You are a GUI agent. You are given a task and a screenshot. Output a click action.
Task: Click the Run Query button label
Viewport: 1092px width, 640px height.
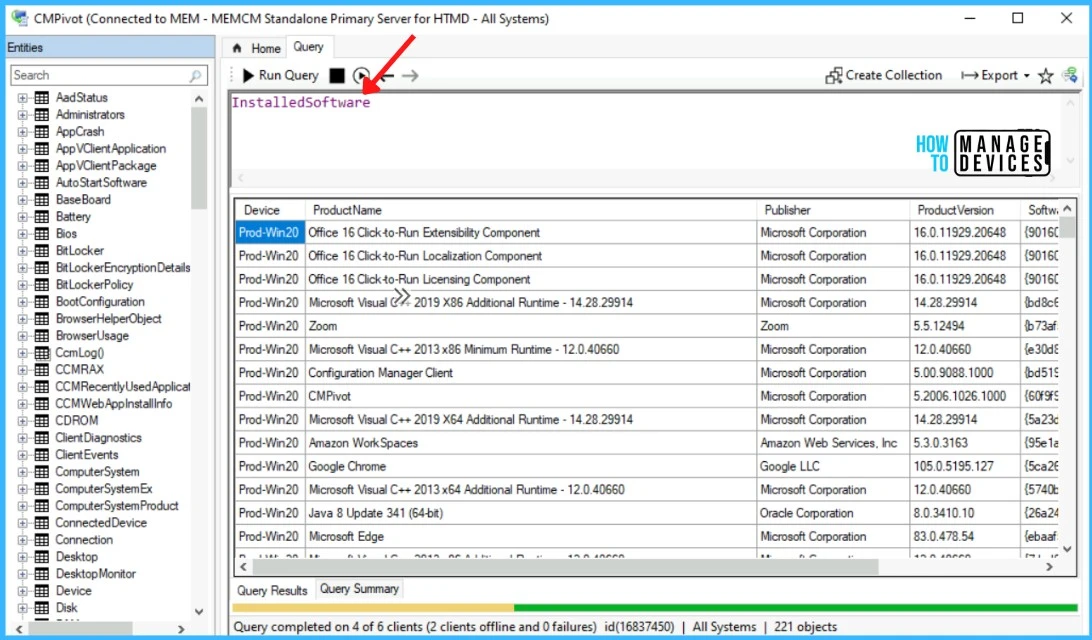tap(288, 75)
